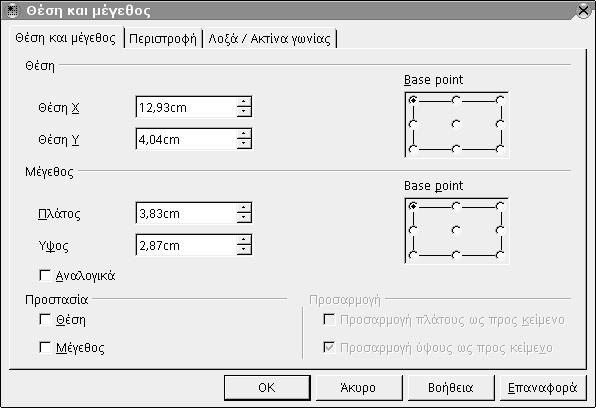Select center base point in Μέγεθος grid
The image size is (596, 408).
click(456, 230)
